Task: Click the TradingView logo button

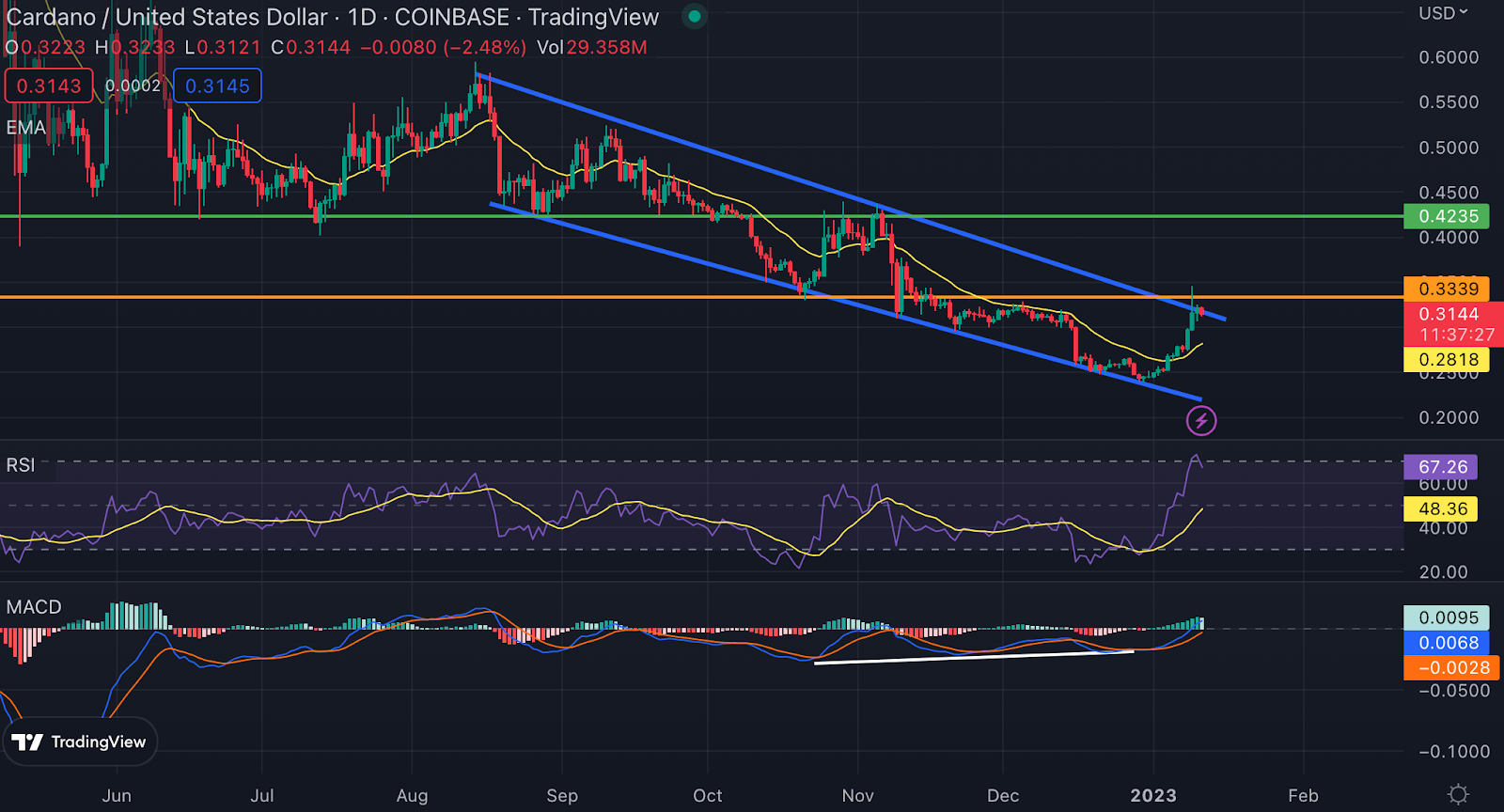Action: 80,742
